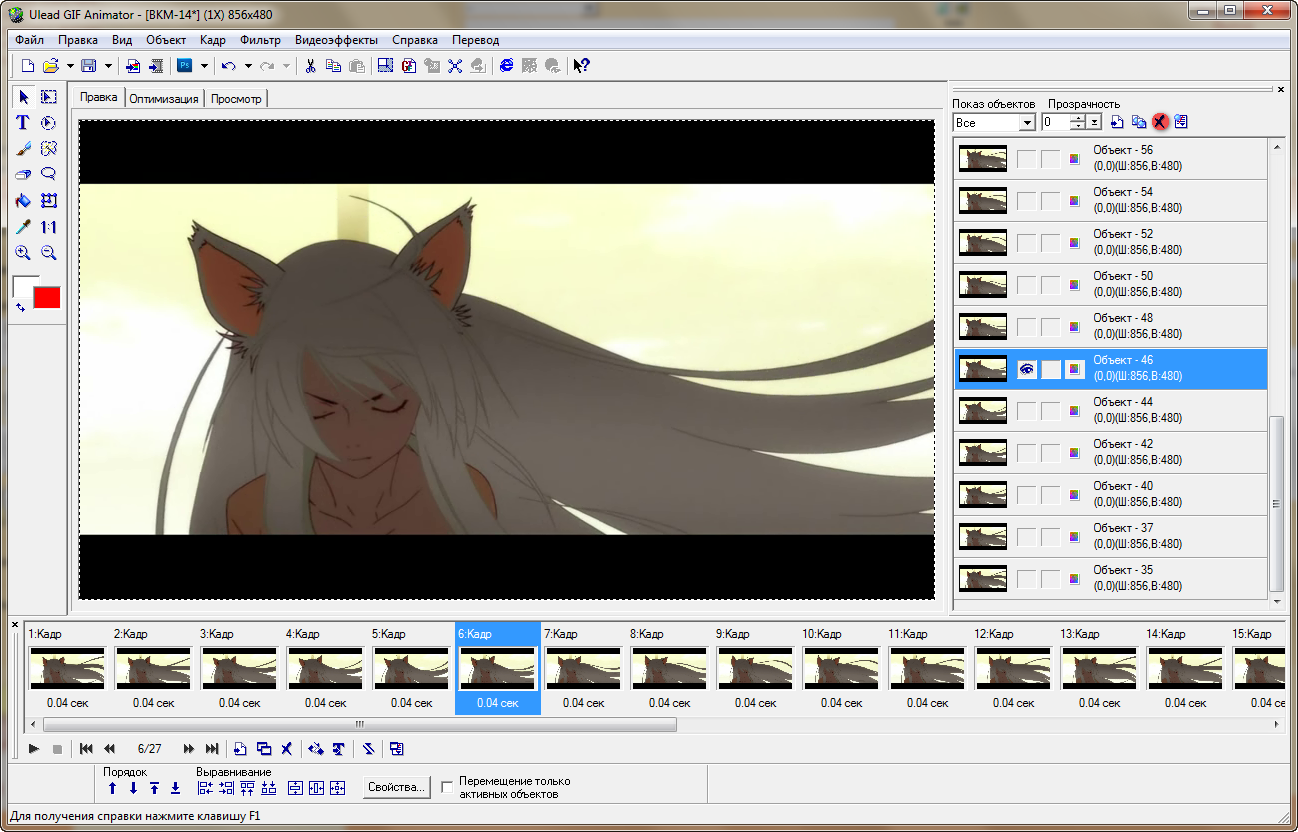Image resolution: width=1298 pixels, height=832 pixels.
Task: Open the Объект menu
Action: [165, 40]
